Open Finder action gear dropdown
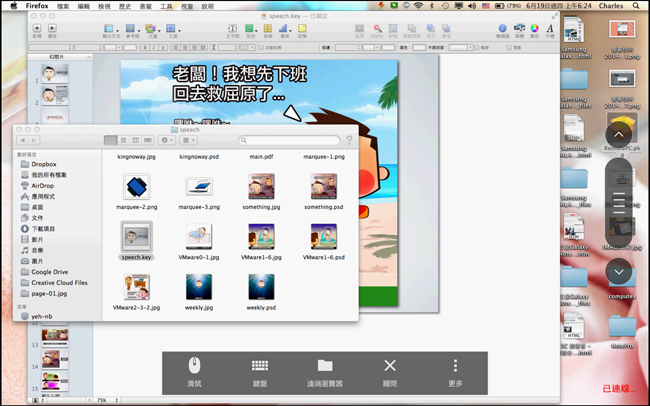 point(167,141)
